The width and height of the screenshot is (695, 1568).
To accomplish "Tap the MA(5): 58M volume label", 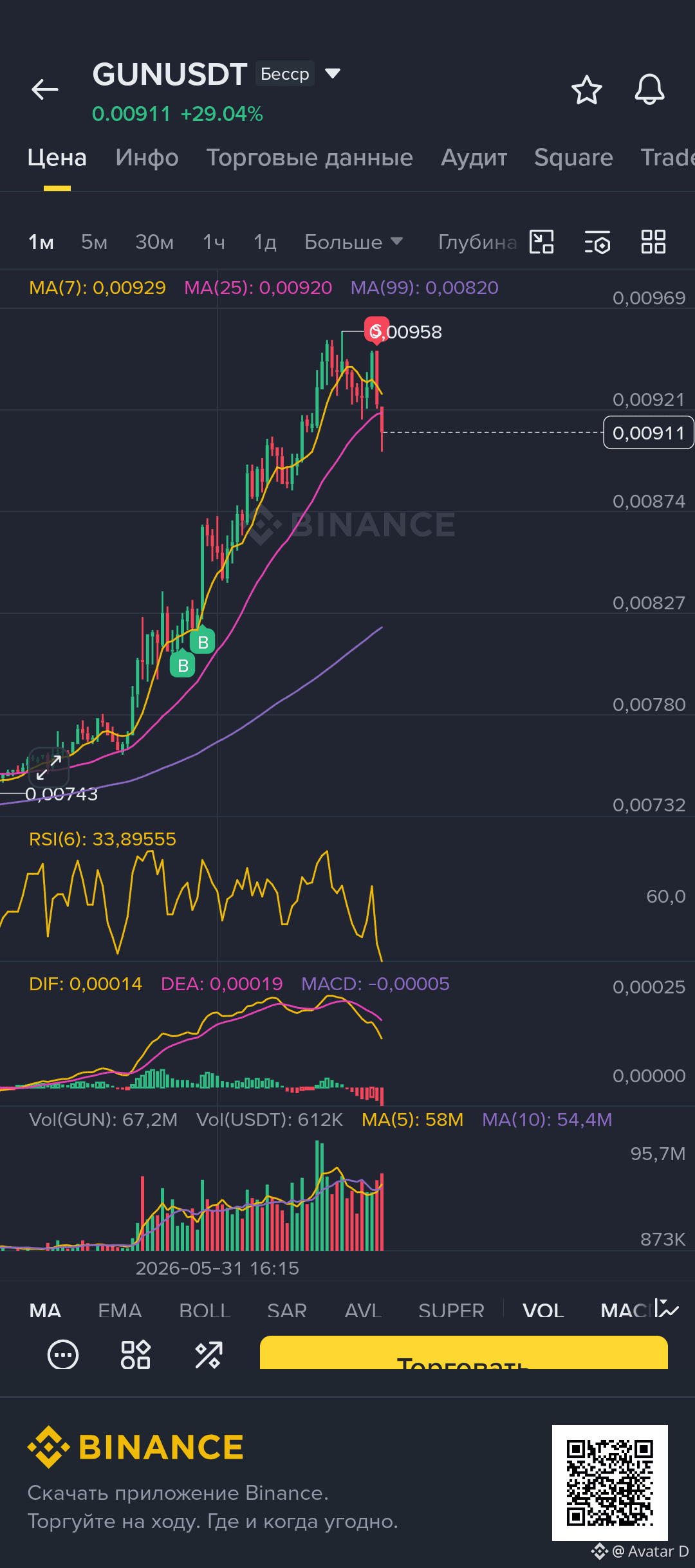I will (x=412, y=1120).
